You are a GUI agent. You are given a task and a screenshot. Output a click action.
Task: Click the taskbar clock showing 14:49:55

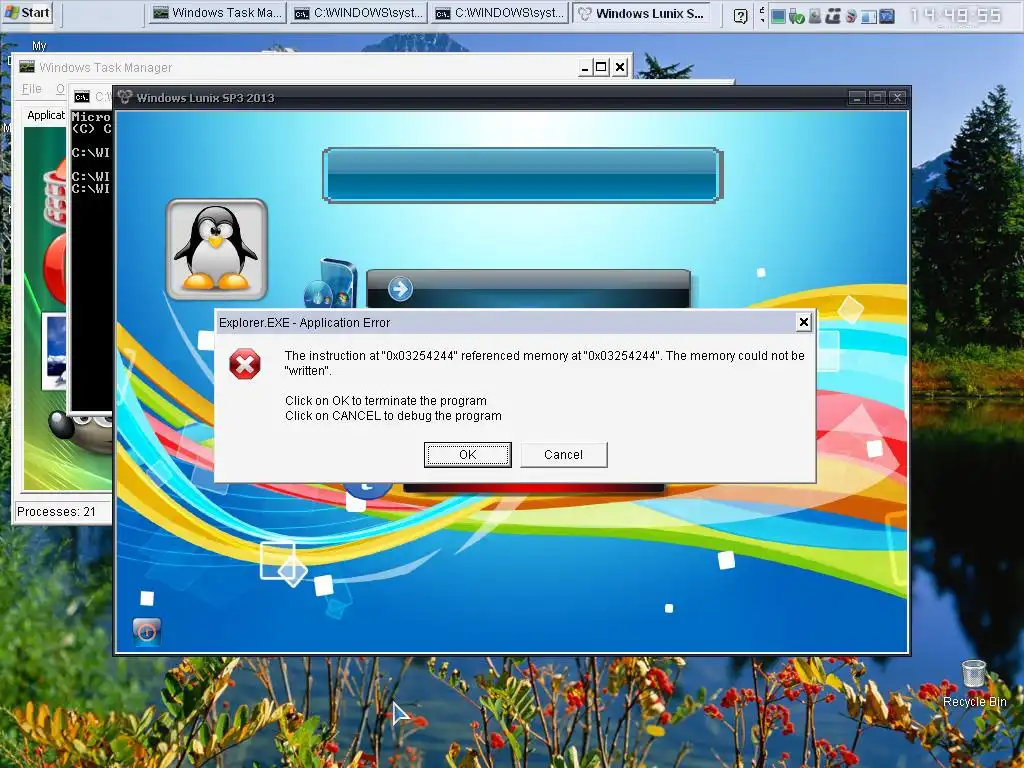click(955, 15)
